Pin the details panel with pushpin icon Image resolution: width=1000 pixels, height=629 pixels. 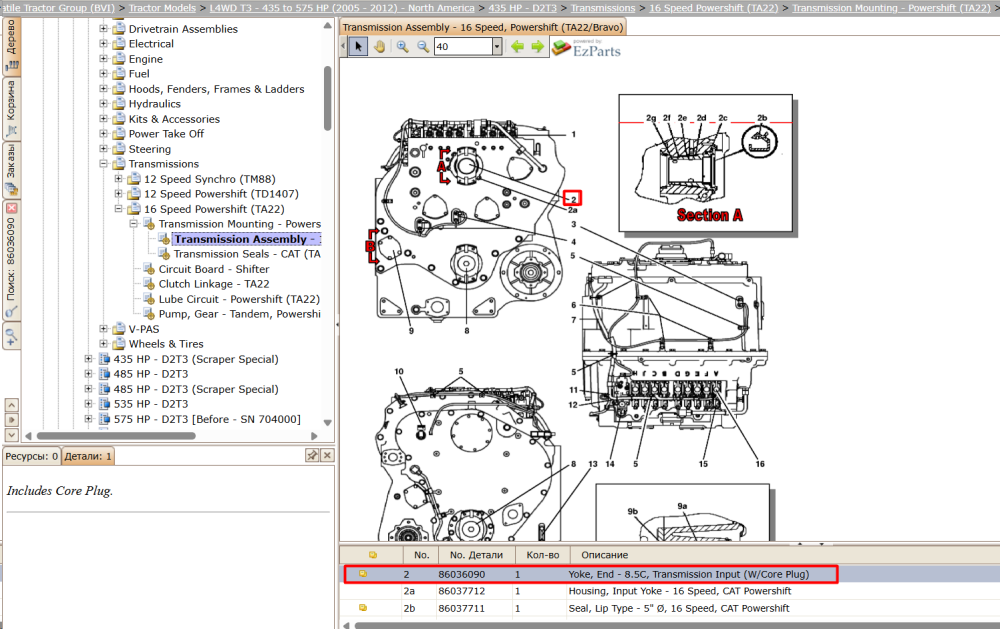[312, 455]
